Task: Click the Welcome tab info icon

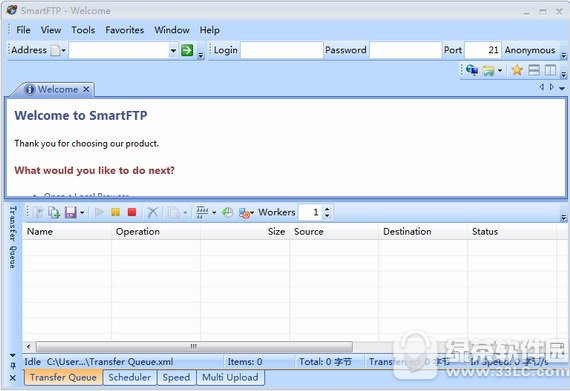Action: point(30,89)
